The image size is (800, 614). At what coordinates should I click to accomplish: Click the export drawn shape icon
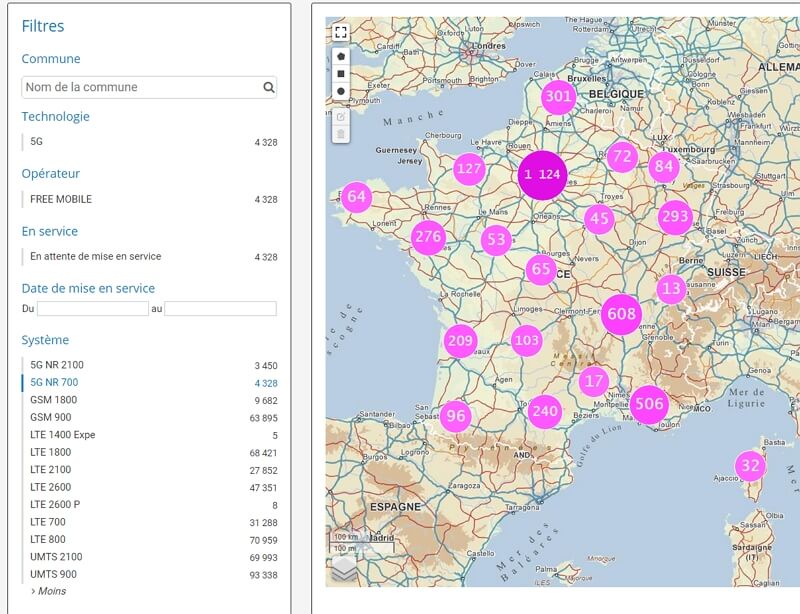point(341,116)
